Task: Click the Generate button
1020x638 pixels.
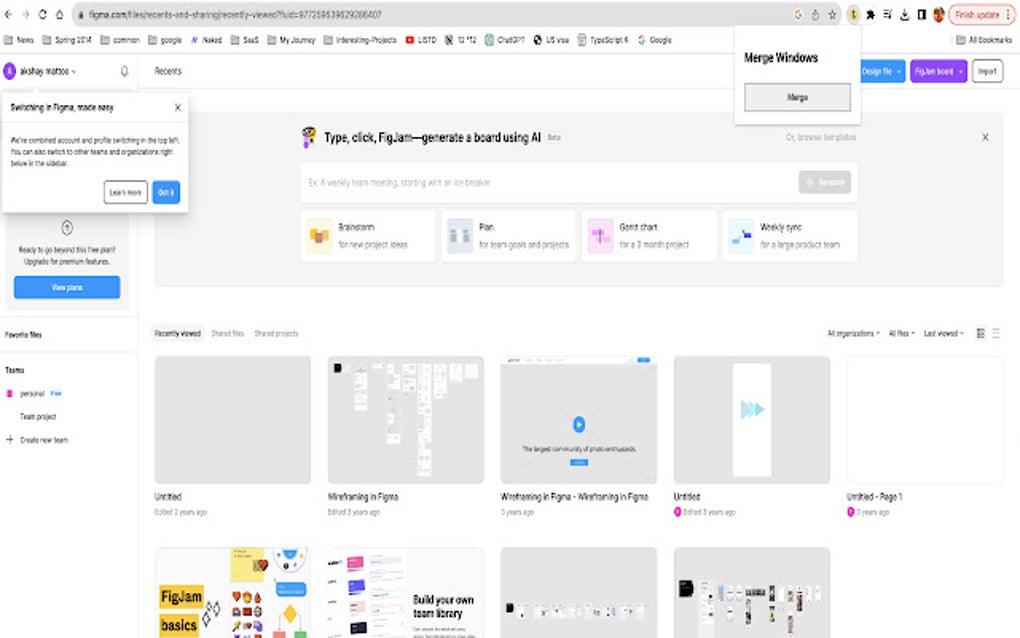Action: 825,182
